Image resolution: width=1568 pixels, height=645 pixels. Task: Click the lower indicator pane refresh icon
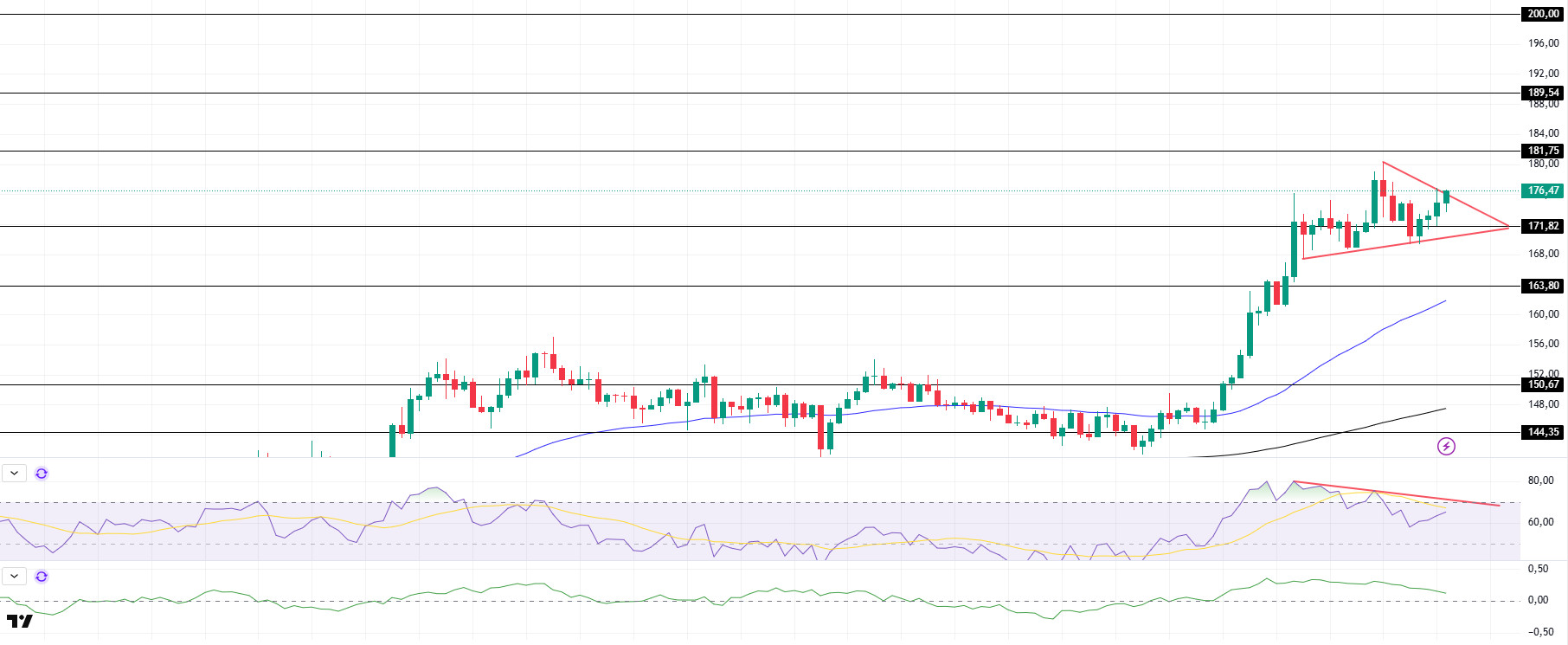tap(42, 576)
